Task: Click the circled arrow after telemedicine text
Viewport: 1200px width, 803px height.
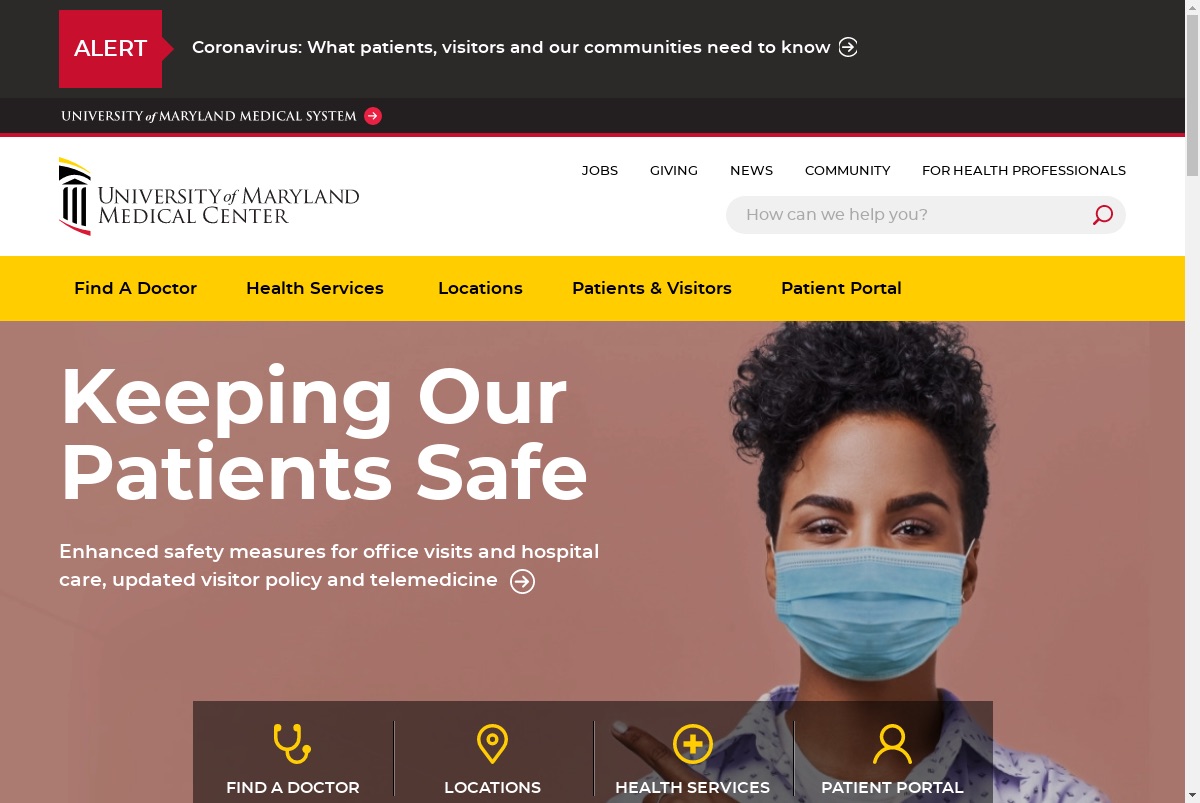Action: 522,581
